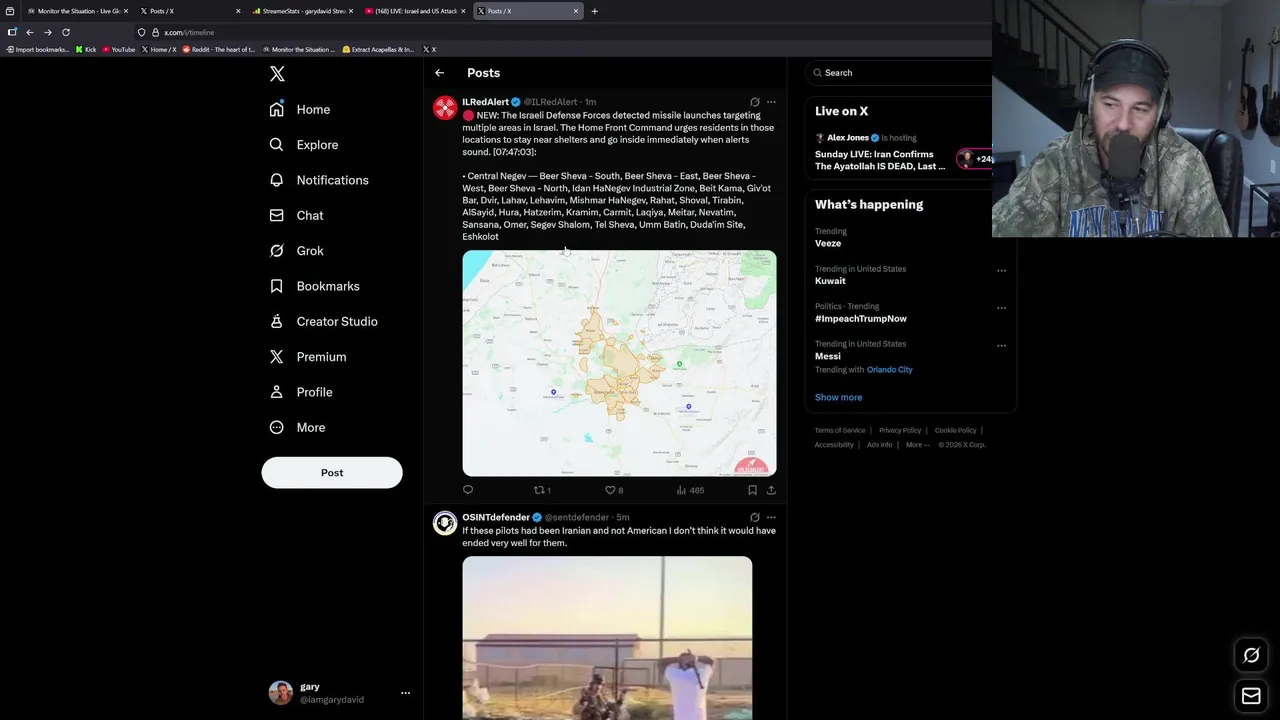Click the white Post button
Screen dimensions: 1280x720
tap(332, 473)
